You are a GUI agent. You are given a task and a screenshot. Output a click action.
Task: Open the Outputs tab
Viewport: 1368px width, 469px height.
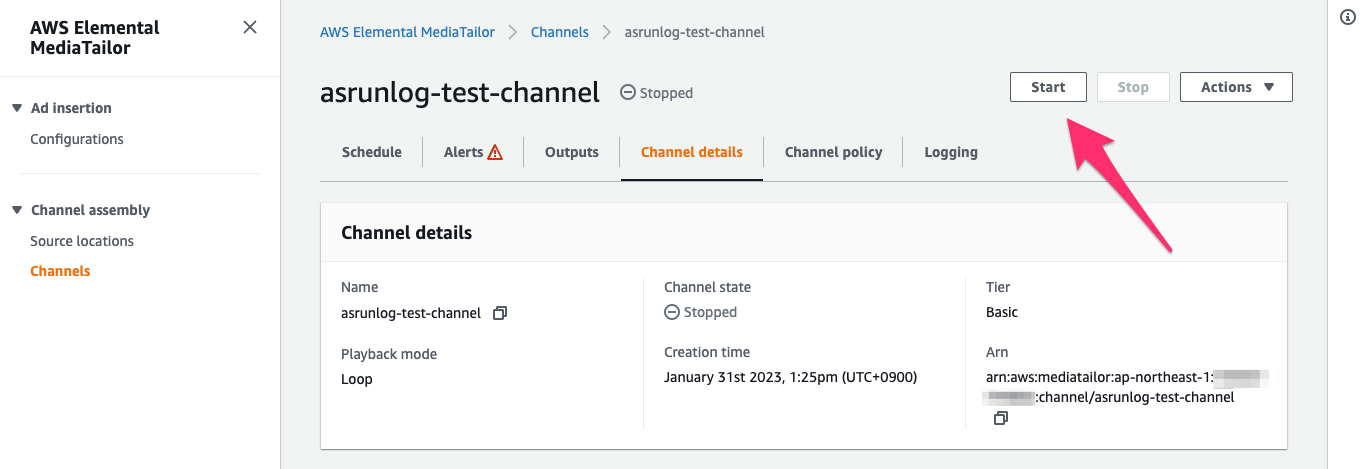click(572, 152)
